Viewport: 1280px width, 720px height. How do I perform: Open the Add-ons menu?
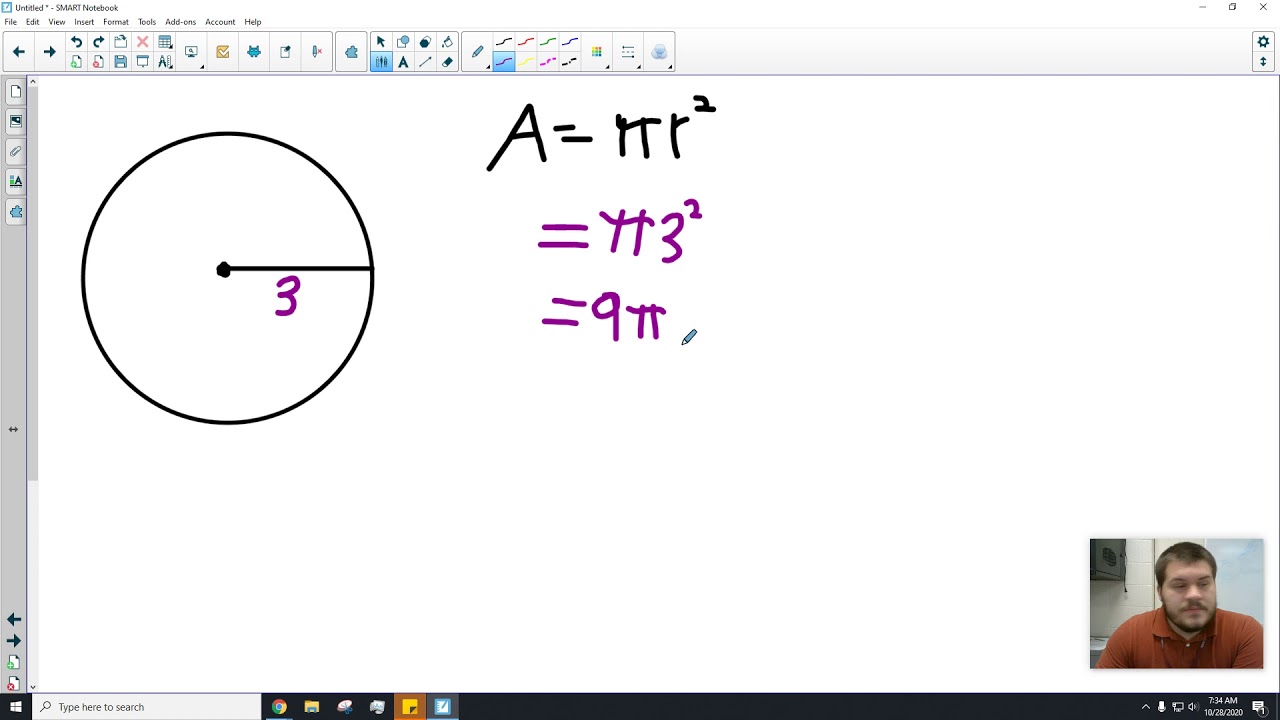pyautogui.click(x=181, y=22)
